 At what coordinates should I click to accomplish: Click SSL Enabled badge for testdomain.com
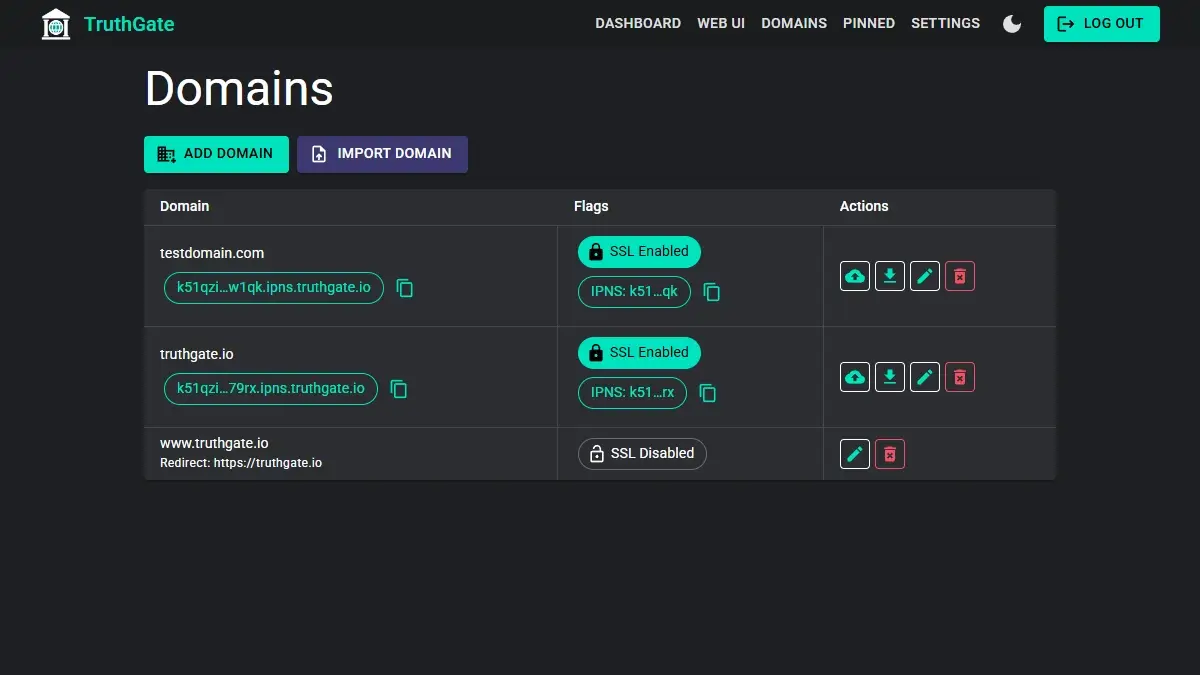[x=639, y=252]
